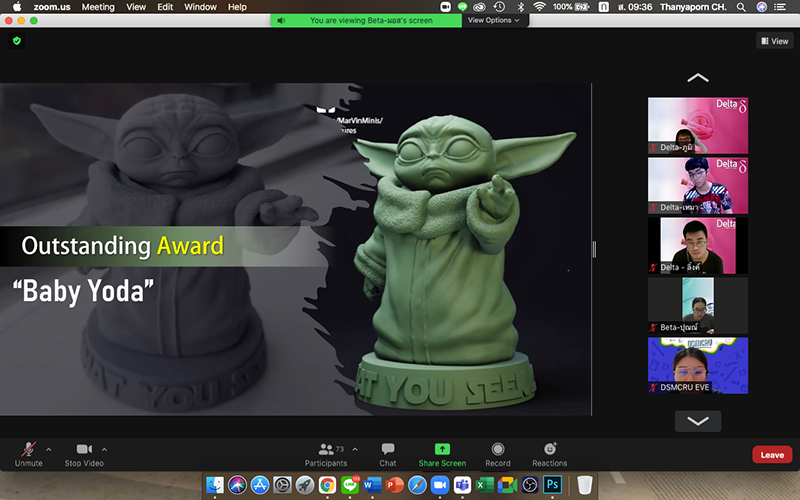Open the Reactions emoji menu
The width and height of the screenshot is (800, 500).
[549, 455]
